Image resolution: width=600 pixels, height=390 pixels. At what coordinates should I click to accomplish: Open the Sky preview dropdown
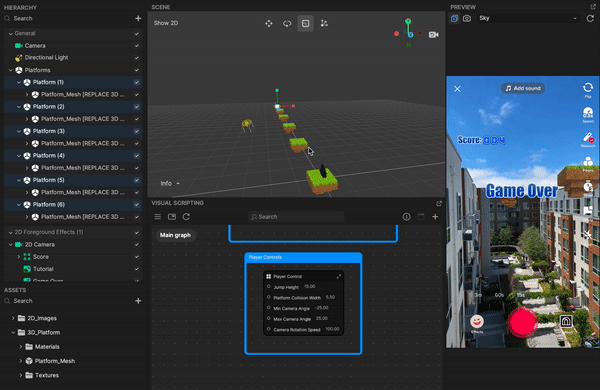pos(528,18)
